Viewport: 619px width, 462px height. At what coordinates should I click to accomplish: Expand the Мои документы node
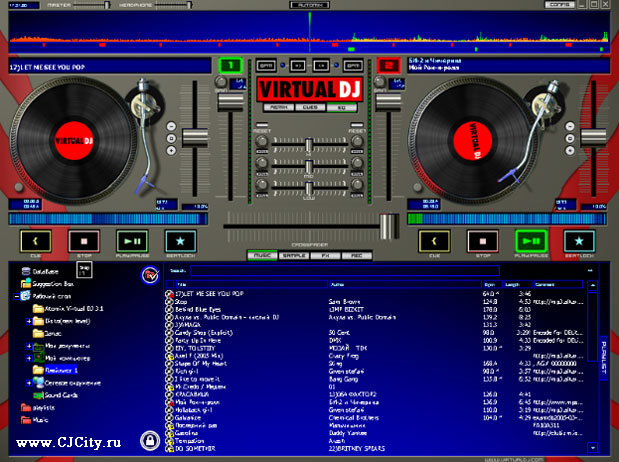pyautogui.click(x=29, y=346)
